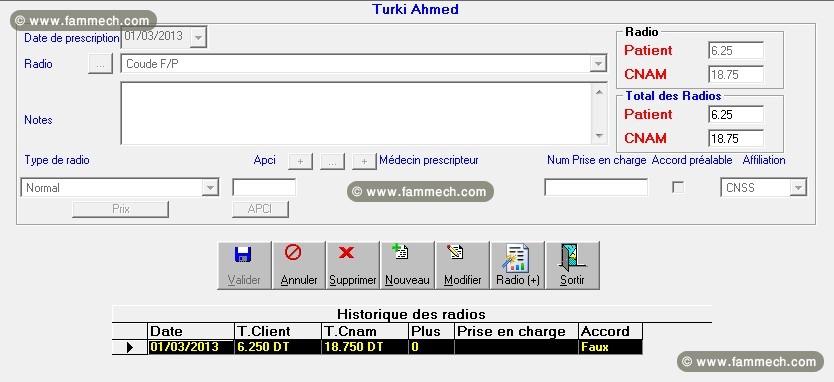Toggle the Accord préalable checkbox
Image resolution: width=834 pixels, height=382 pixels.
point(678,187)
